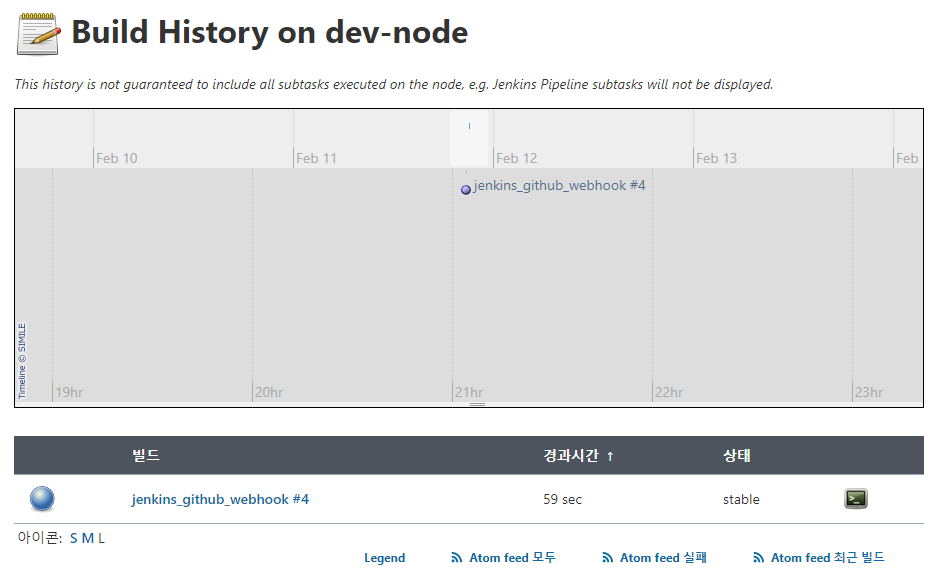This screenshot has height=578, width=930.
Task: Click Feb 13 date label on timeline
Action: click(x=716, y=158)
